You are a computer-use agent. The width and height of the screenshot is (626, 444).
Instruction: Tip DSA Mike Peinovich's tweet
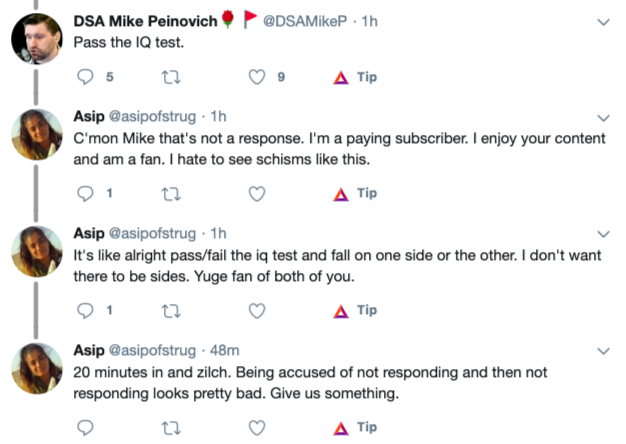355,77
